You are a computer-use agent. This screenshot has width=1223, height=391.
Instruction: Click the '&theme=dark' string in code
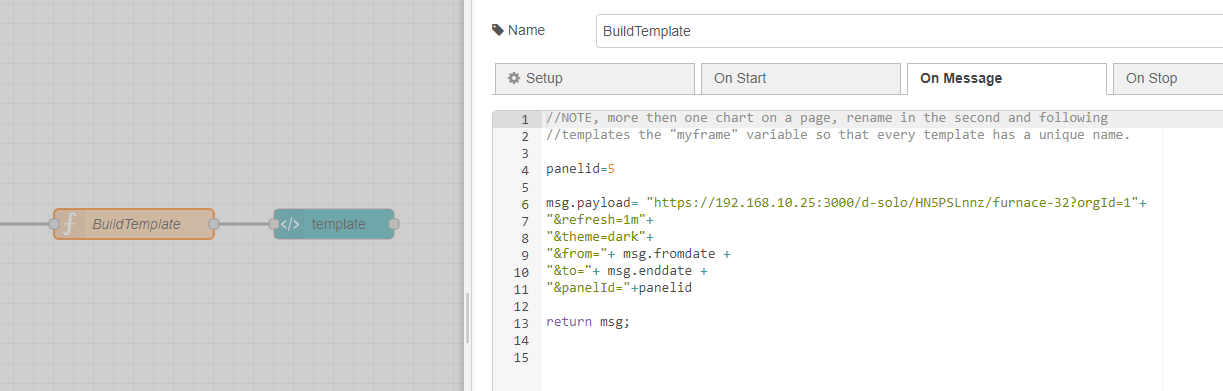coord(595,237)
